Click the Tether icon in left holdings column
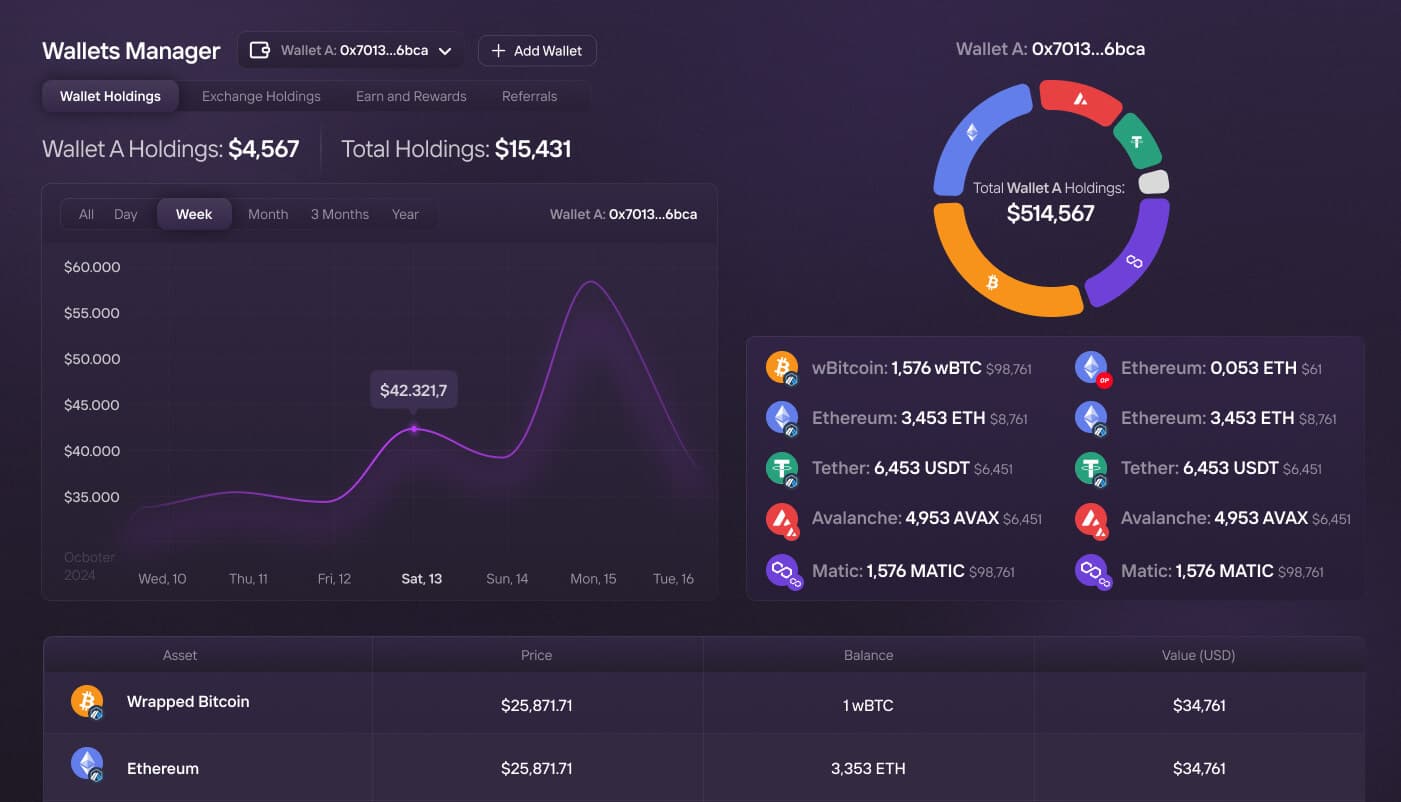The image size is (1401, 802). (x=783, y=468)
